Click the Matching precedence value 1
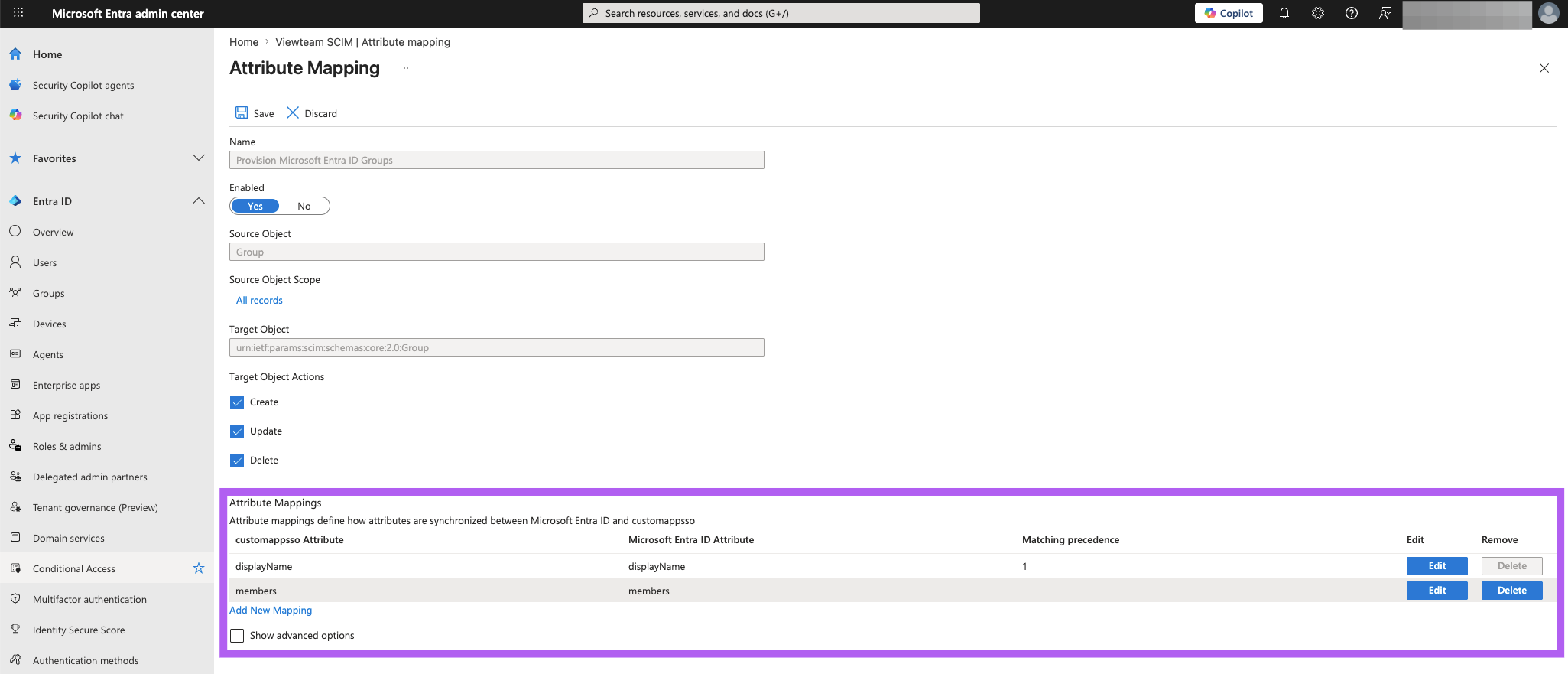The width and height of the screenshot is (1568, 674). coord(1024,567)
